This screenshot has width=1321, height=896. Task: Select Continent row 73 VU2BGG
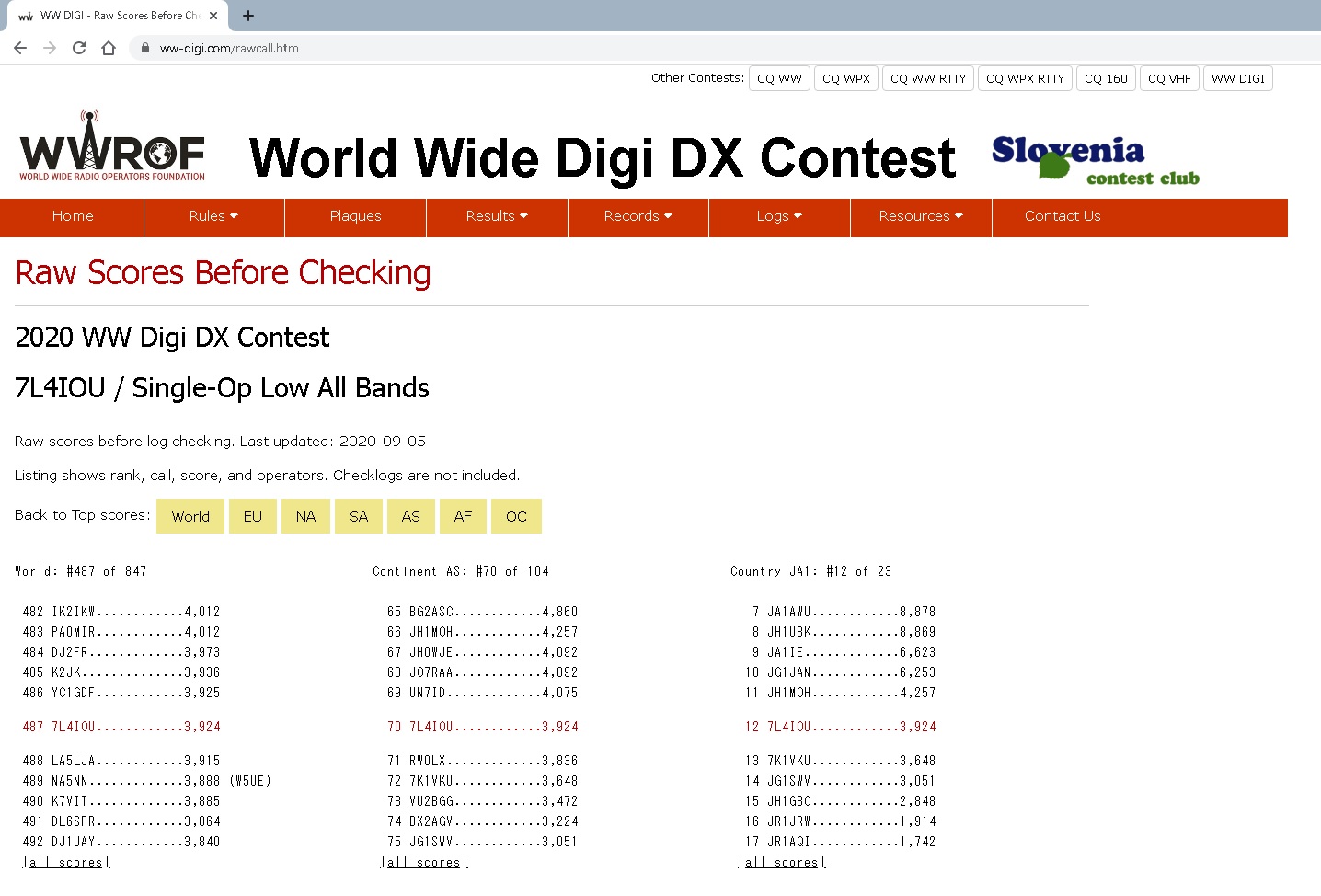483,801
